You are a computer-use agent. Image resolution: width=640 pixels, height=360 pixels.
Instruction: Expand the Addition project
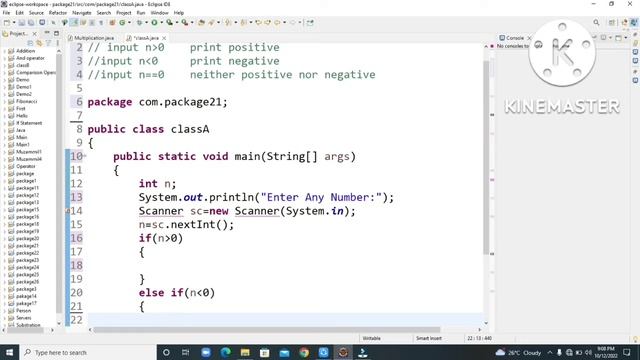tap(5, 51)
